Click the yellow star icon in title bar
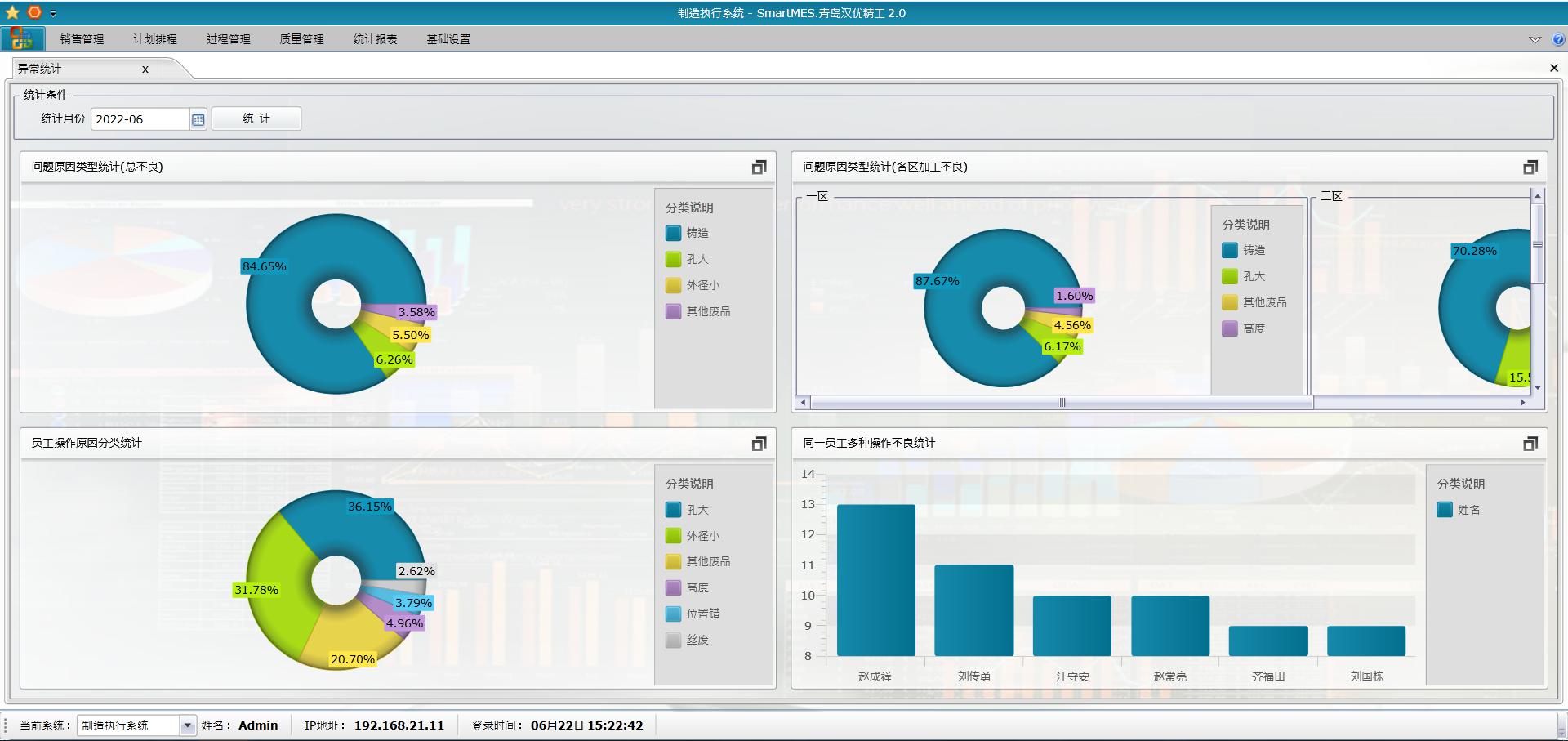Screen dimensions: 1568x741 pyautogui.click(x=12, y=12)
